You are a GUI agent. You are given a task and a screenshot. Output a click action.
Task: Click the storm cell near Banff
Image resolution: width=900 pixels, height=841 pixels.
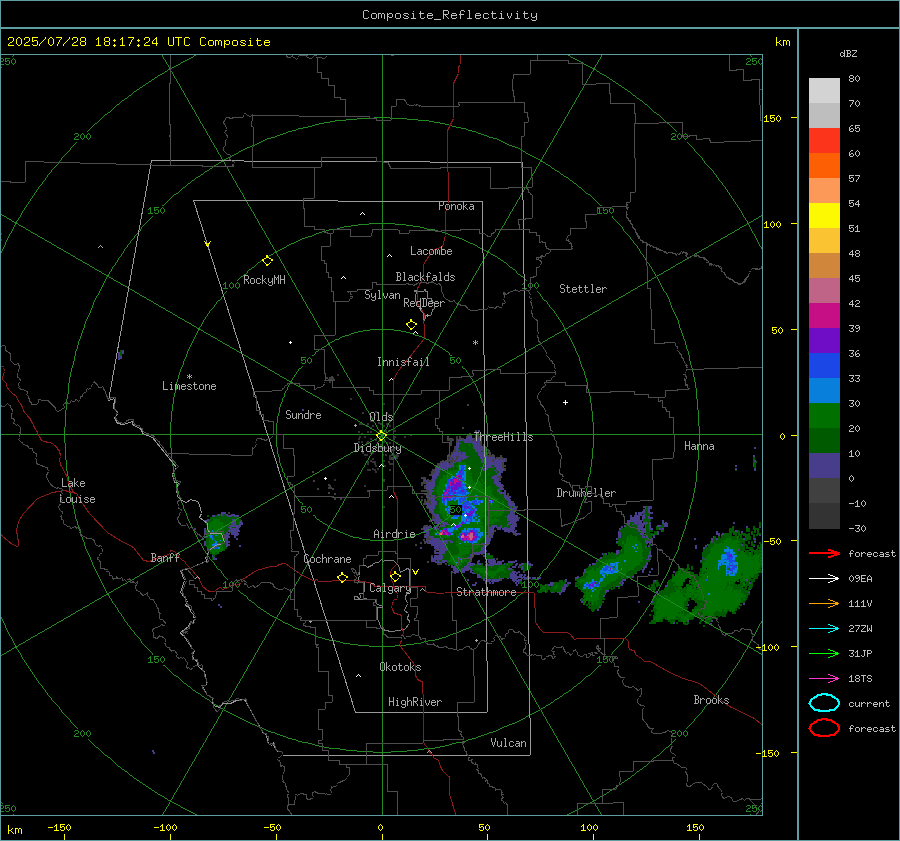coord(222,534)
